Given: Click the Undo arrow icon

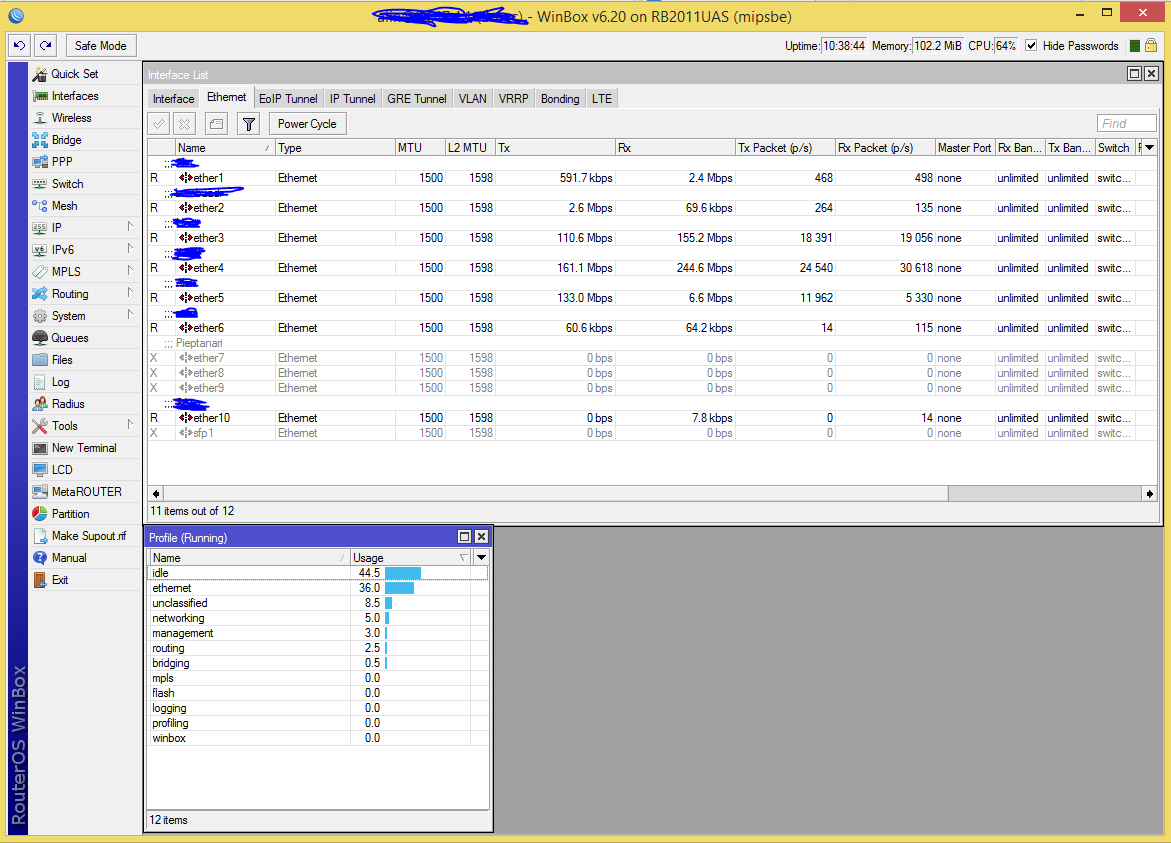Looking at the screenshot, I should [x=19, y=46].
